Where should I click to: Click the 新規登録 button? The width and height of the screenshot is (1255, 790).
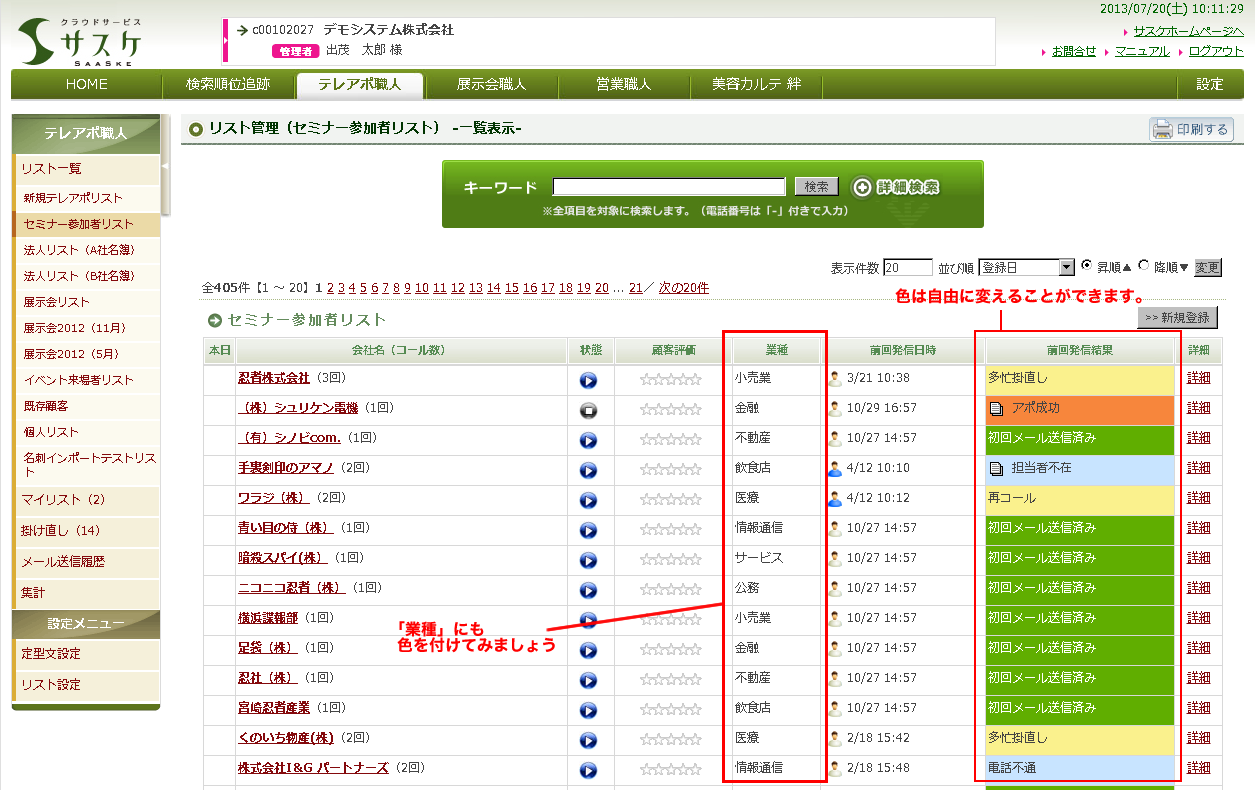(1177, 318)
